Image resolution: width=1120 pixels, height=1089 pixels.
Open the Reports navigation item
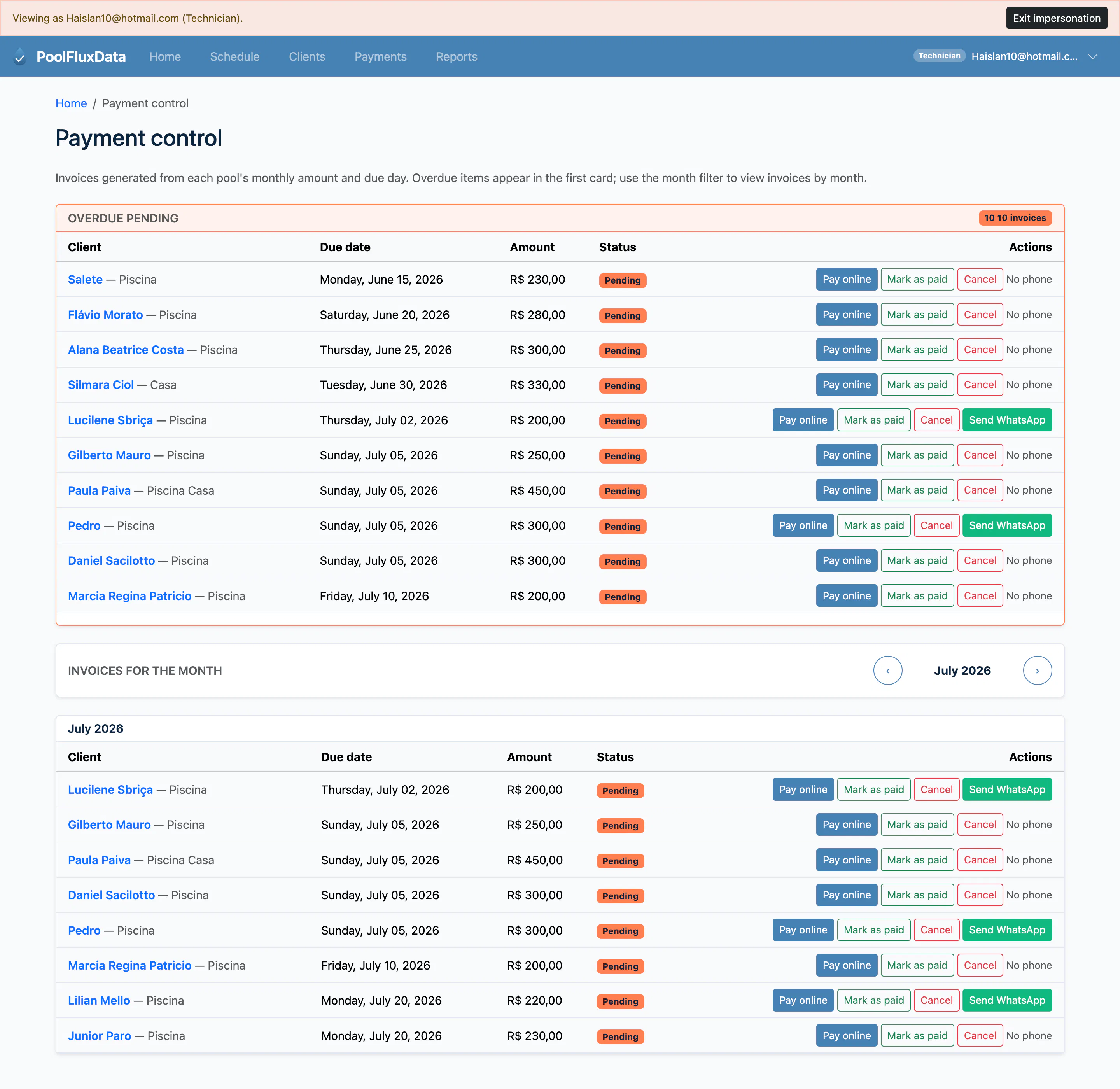tap(457, 57)
